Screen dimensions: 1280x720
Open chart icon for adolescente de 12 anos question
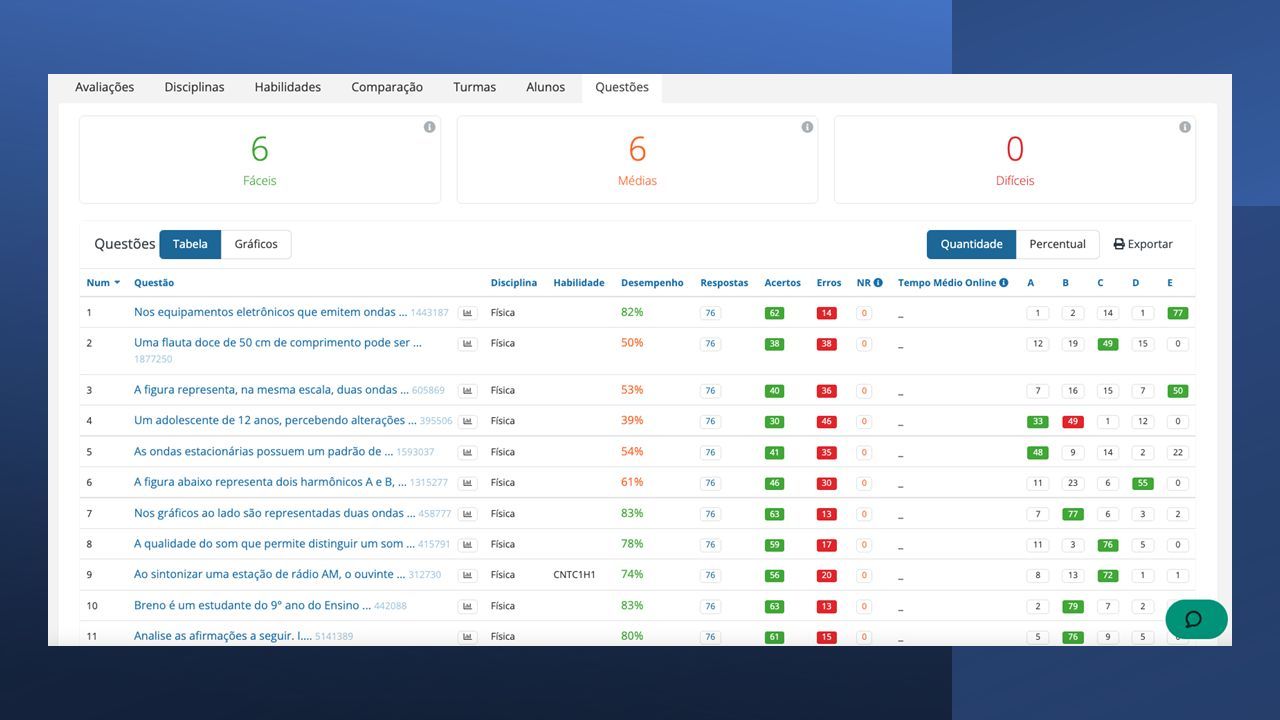pyautogui.click(x=467, y=421)
